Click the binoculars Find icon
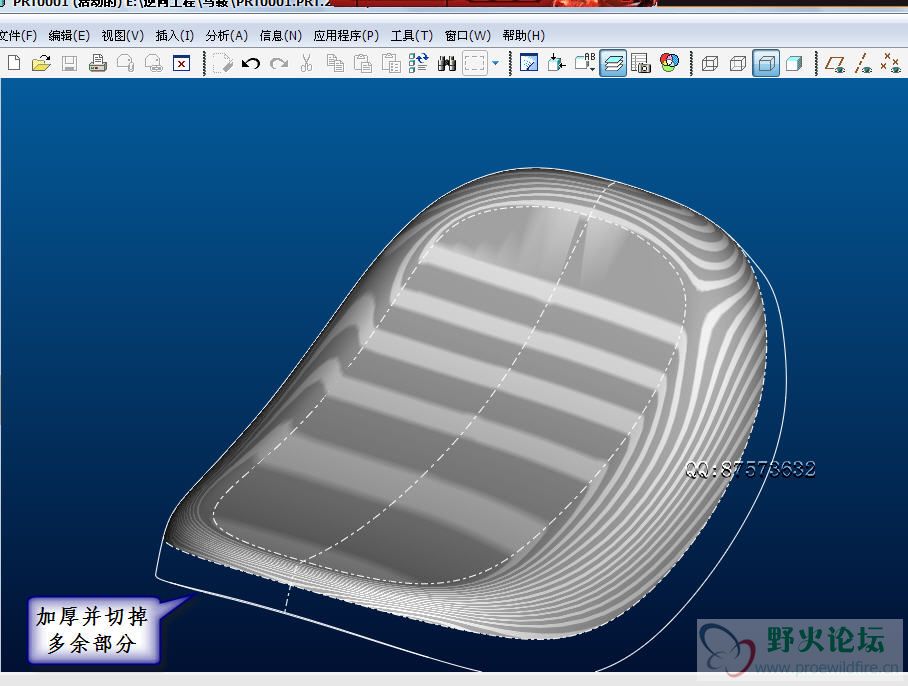Screen dimensions: 908x686 447,63
